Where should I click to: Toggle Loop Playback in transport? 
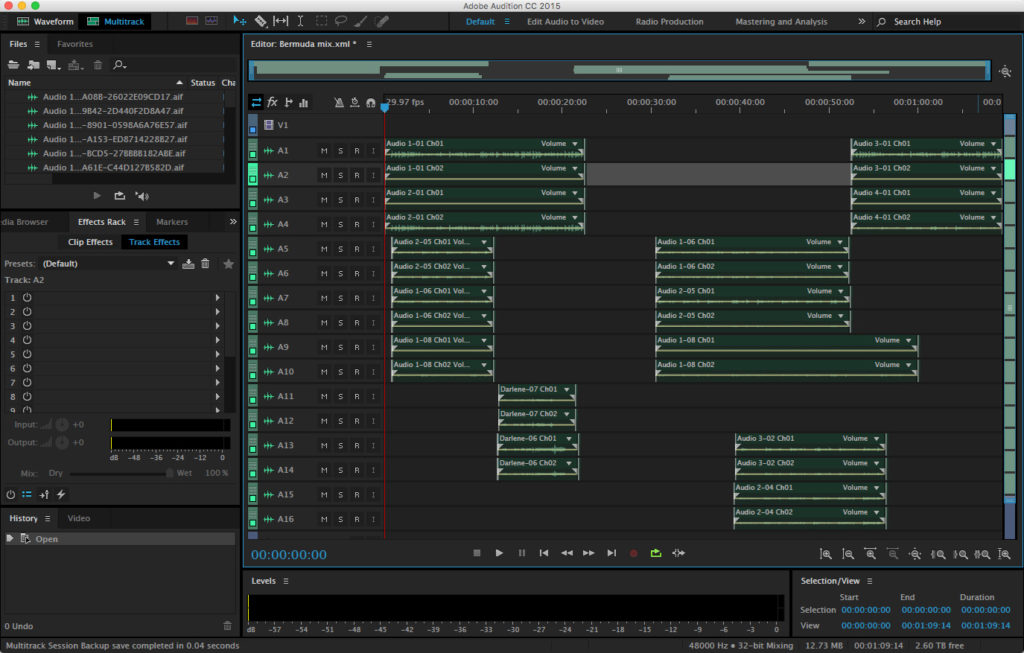coord(656,553)
